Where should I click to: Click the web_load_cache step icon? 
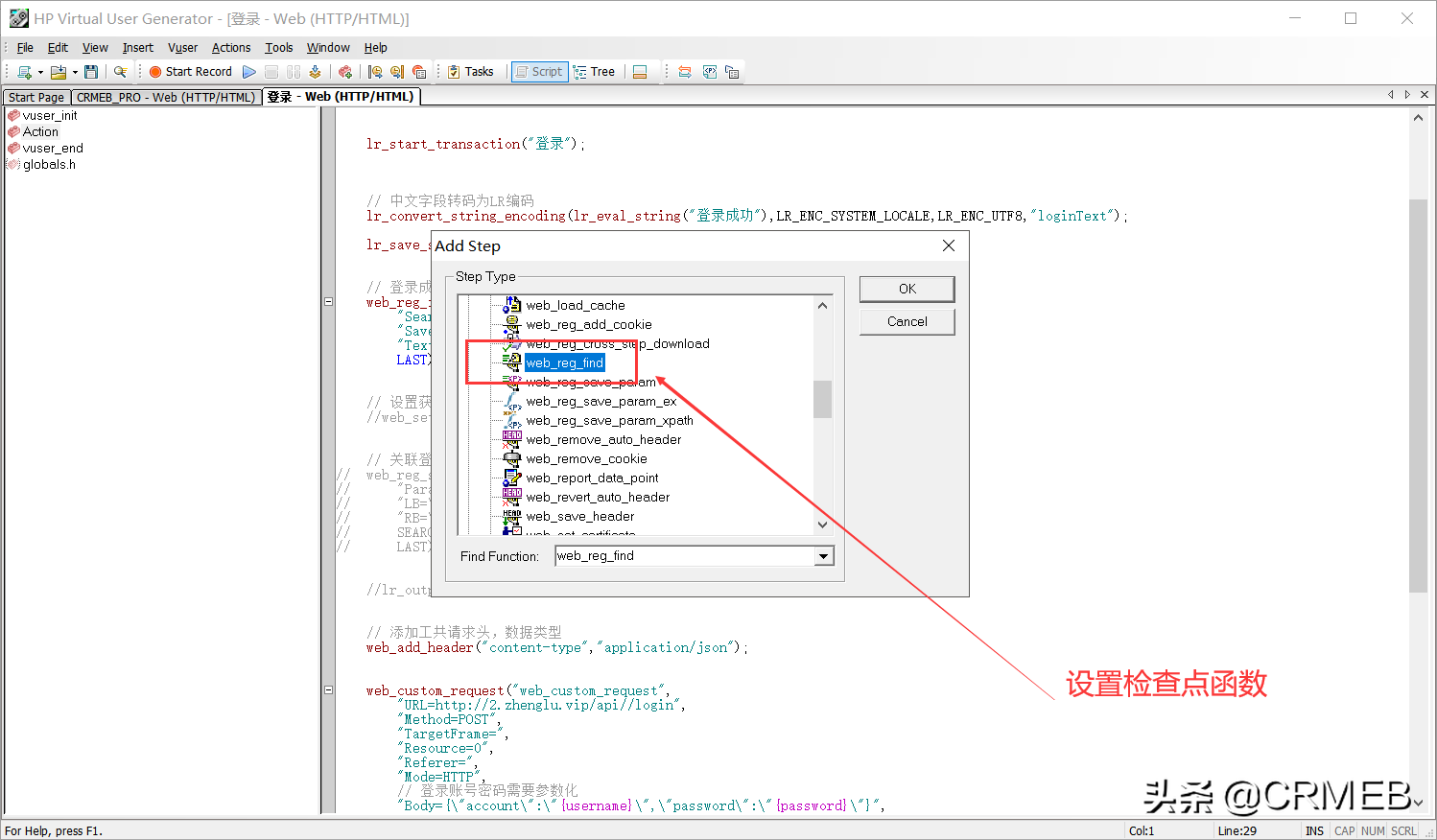point(512,305)
